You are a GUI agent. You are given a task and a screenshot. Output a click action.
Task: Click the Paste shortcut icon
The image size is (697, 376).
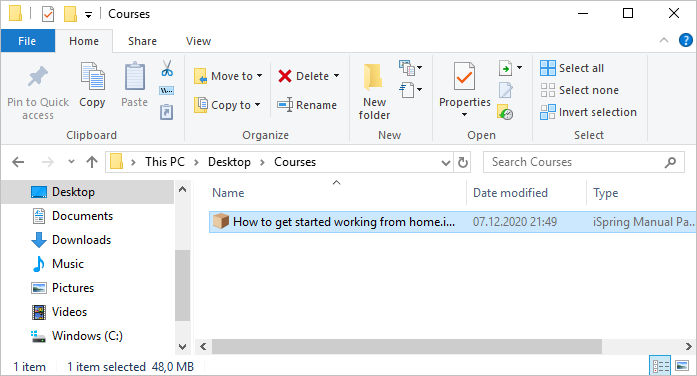[166, 112]
